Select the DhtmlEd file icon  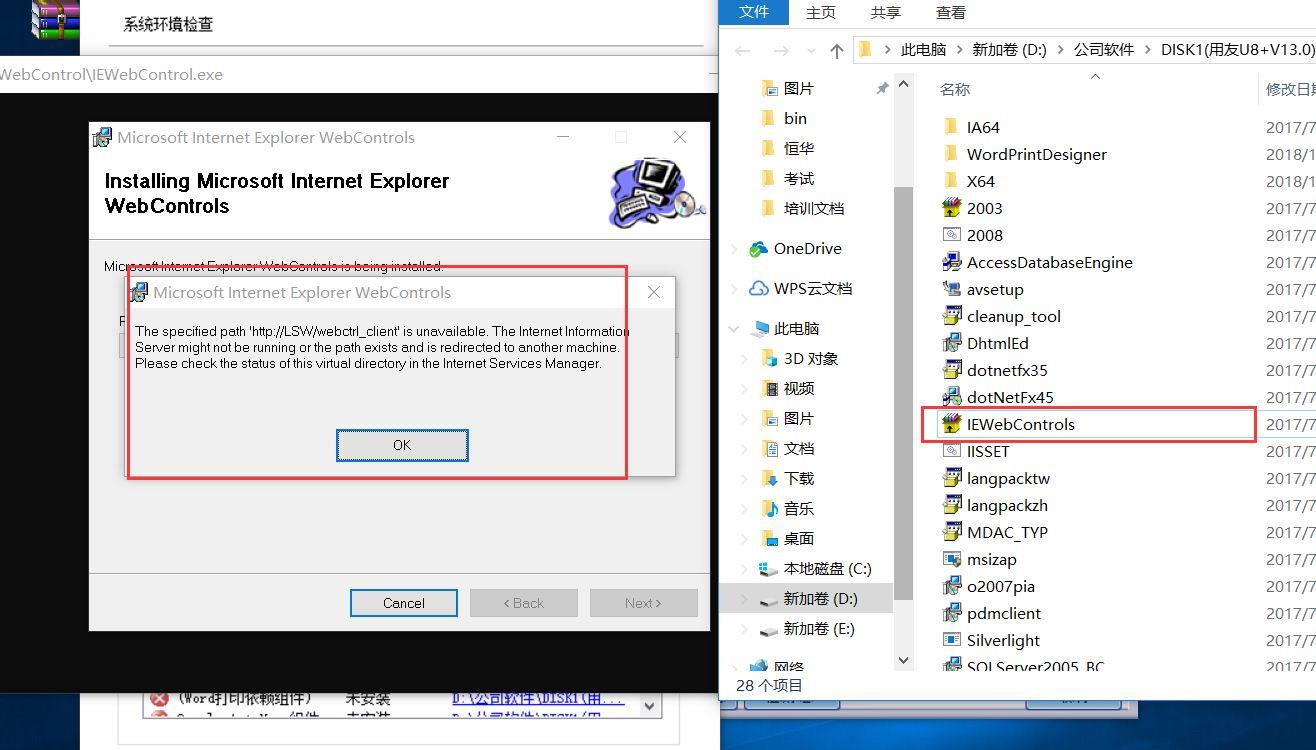(952, 343)
